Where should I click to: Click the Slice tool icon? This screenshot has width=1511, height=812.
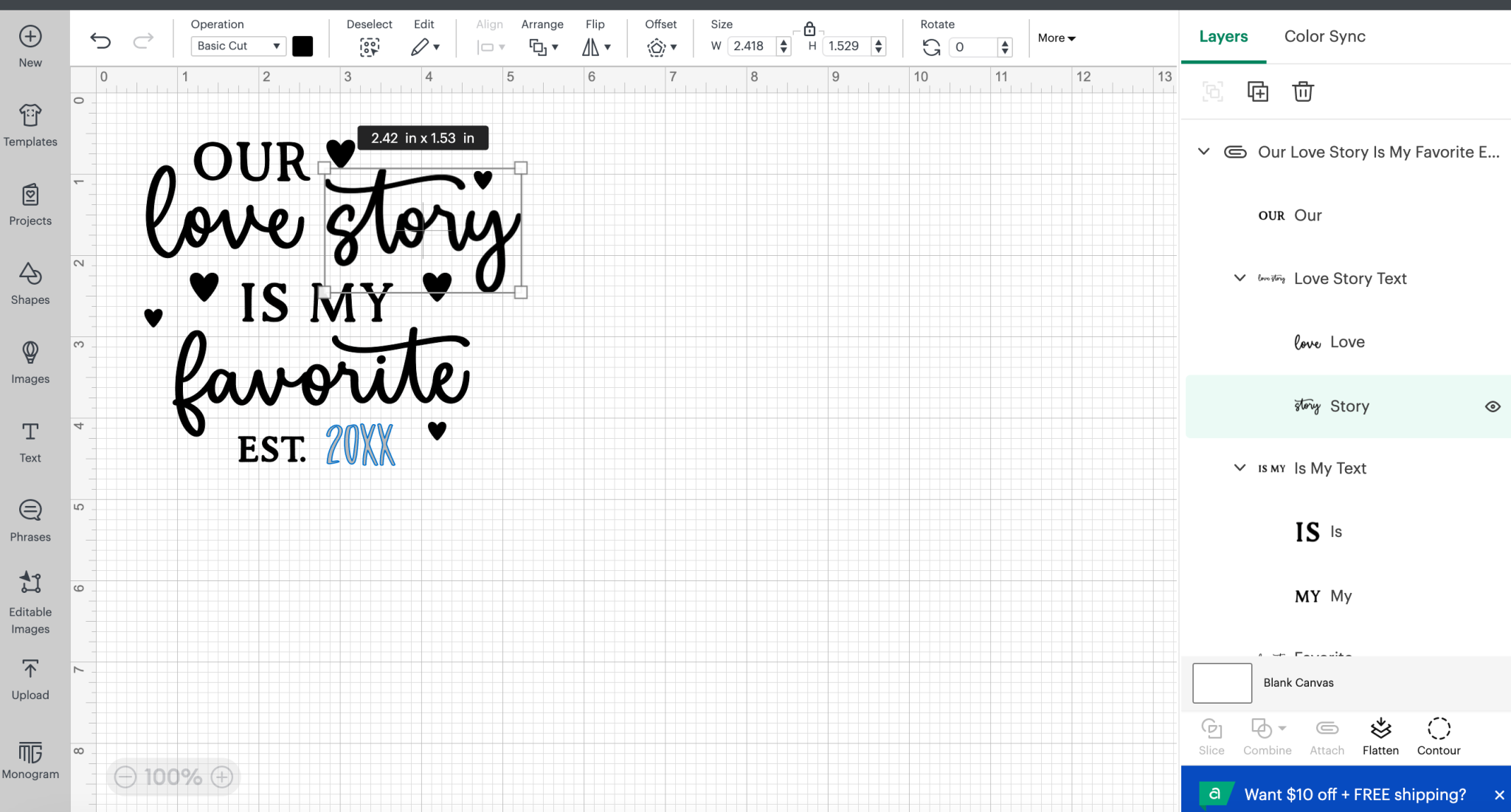coord(1211,728)
